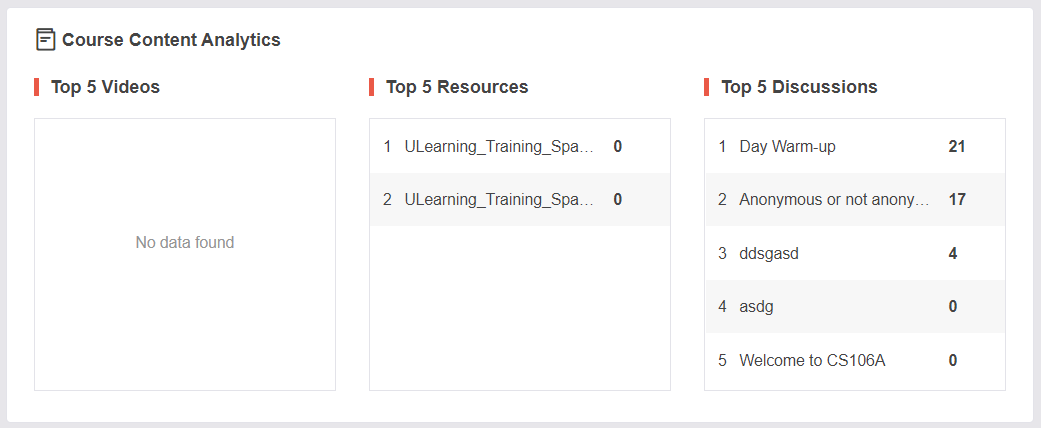Screen dimensions: 1041x428
Task: Click the No data found message
Action: pyautogui.click(x=185, y=243)
